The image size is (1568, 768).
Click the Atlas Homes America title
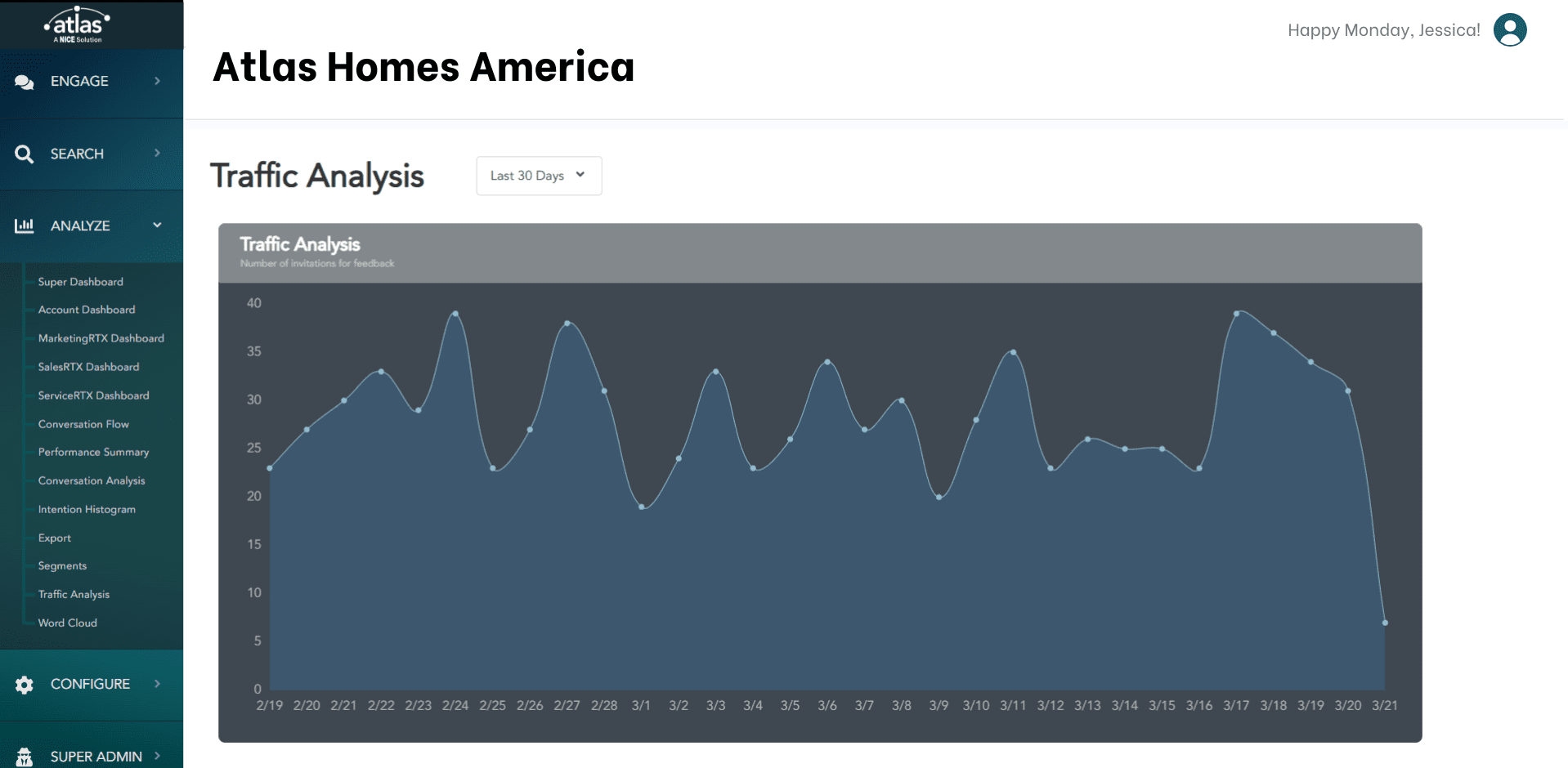pos(423,67)
